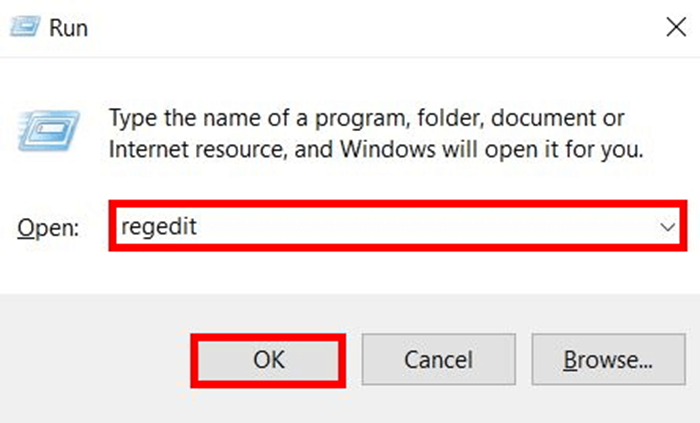The width and height of the screenshot is (700, 423).
Task: Click gray footer area left of OK
Action: click(95, 358)
